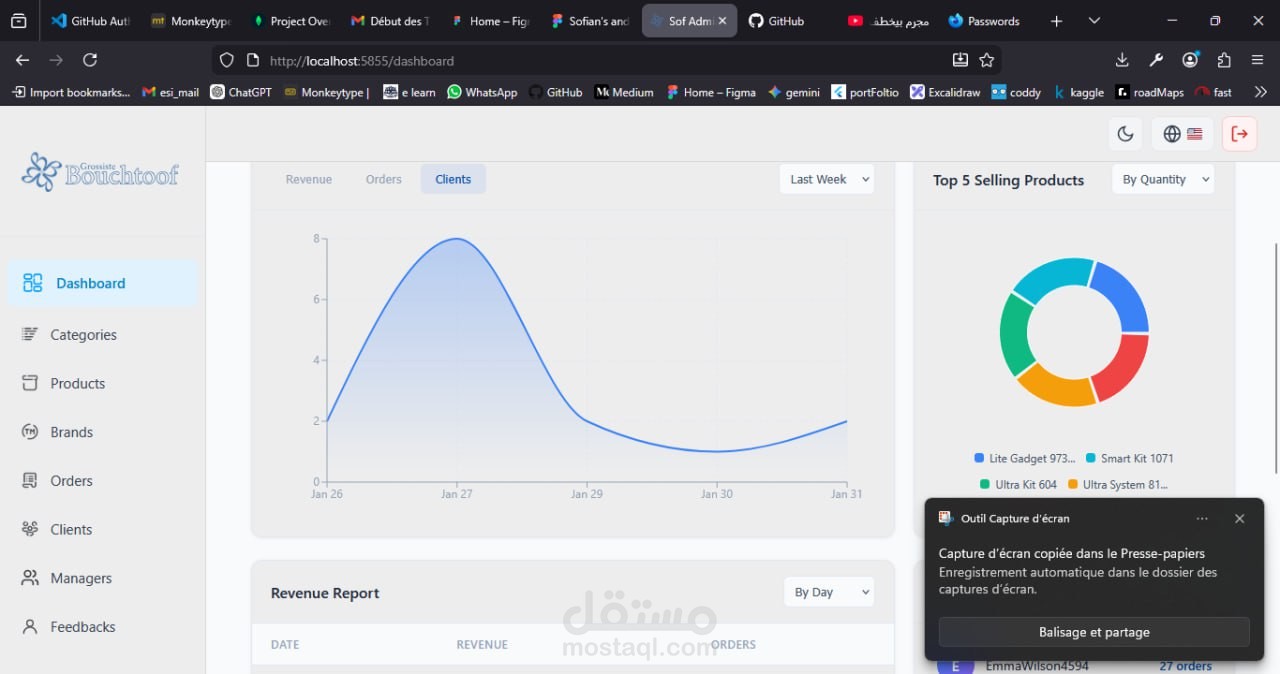Dismiss the Outil Capture d'écran notification
This screenshot has width=1280, height=674.
pyautogui.click(x=1239, y=518)
